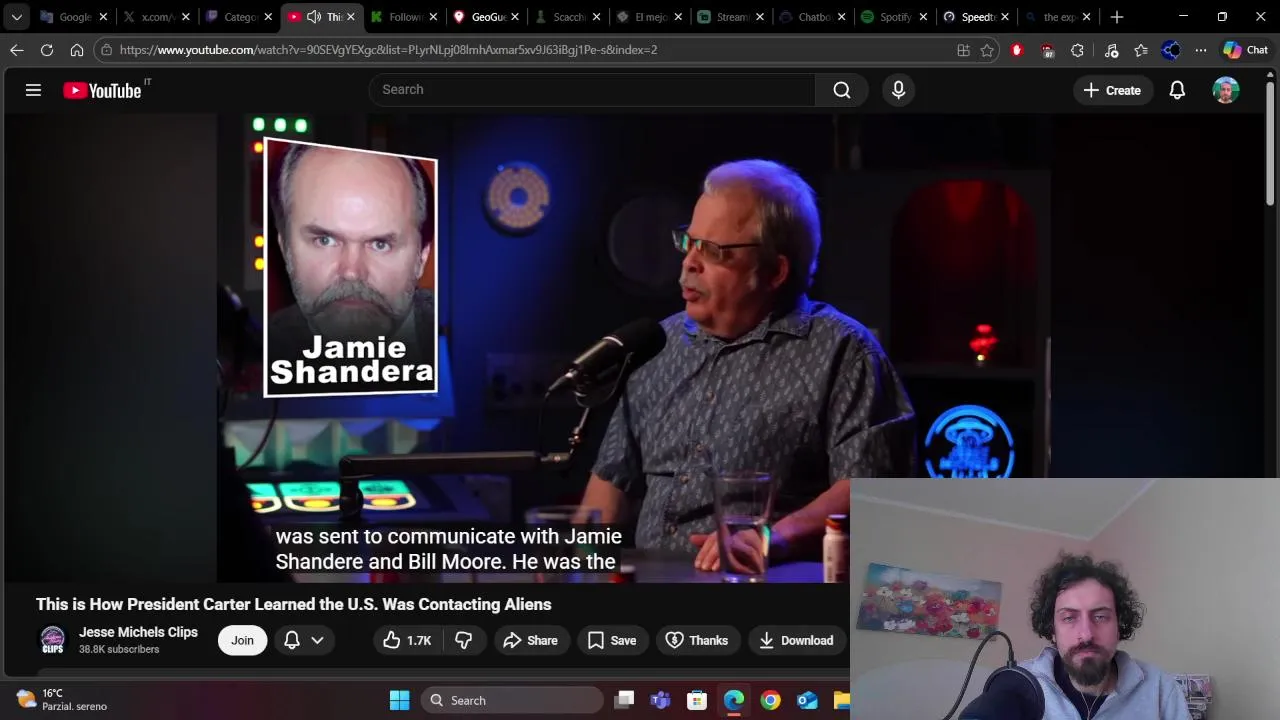
Task: Click the YouTube search magnifier button
Action: click(842, 90)
